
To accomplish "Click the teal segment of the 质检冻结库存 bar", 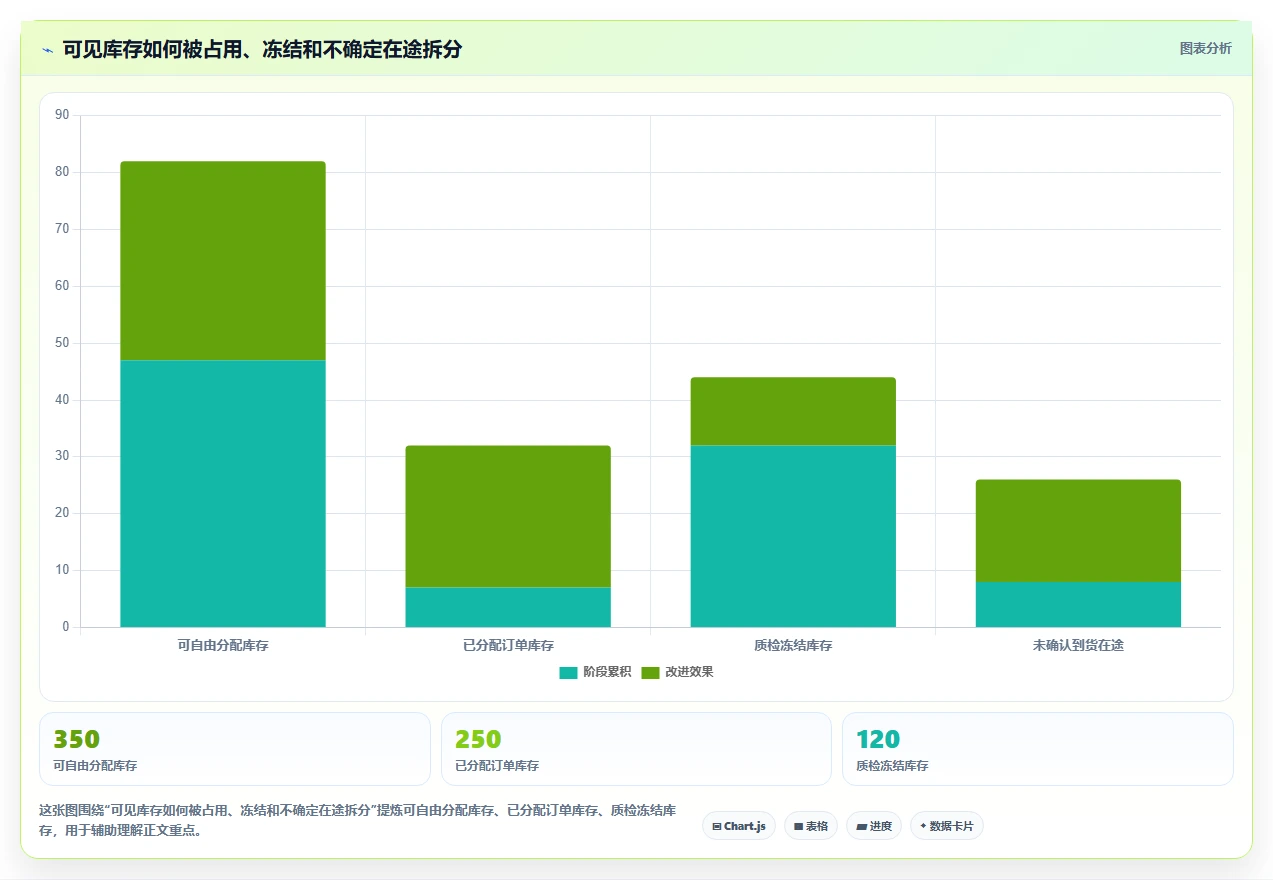I will click(x=793, y=536).
